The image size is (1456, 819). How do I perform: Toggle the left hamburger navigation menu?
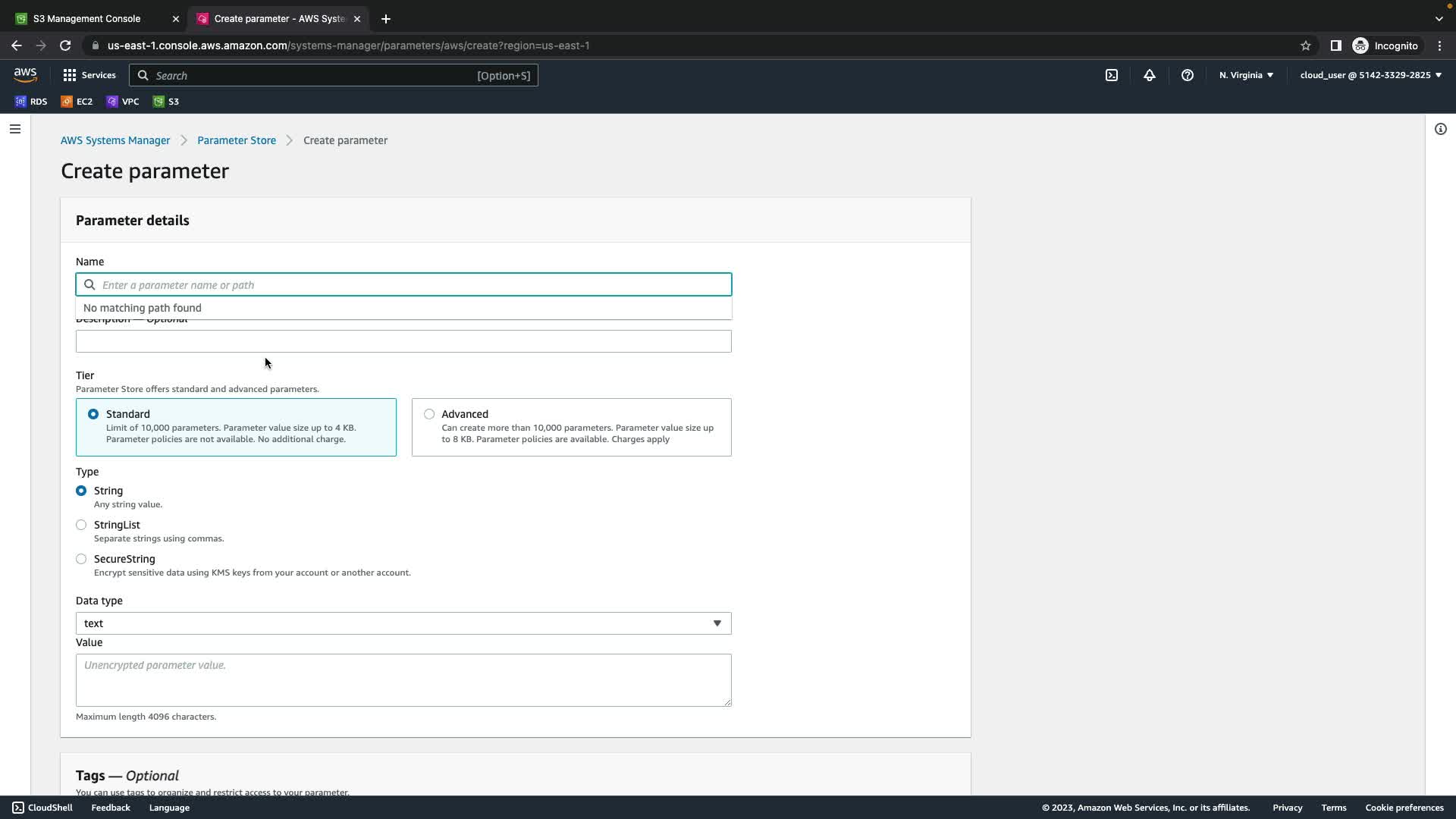14,129
